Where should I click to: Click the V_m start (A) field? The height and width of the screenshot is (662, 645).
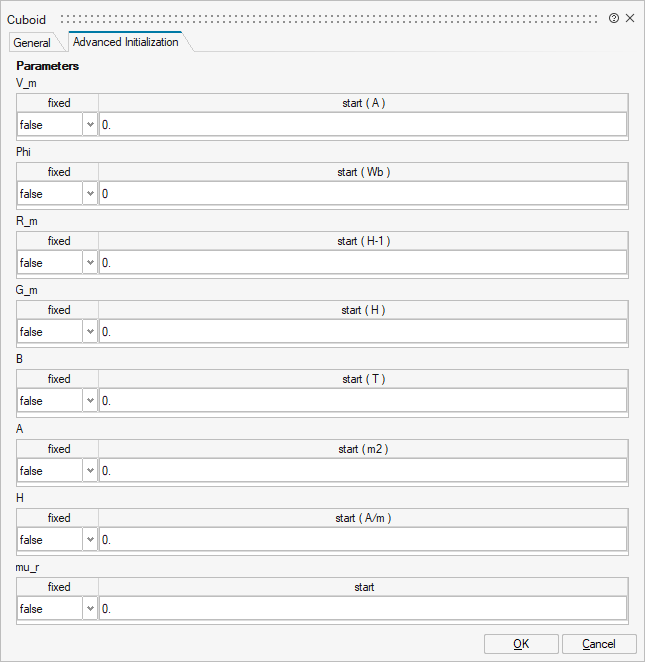click(362, 125)
